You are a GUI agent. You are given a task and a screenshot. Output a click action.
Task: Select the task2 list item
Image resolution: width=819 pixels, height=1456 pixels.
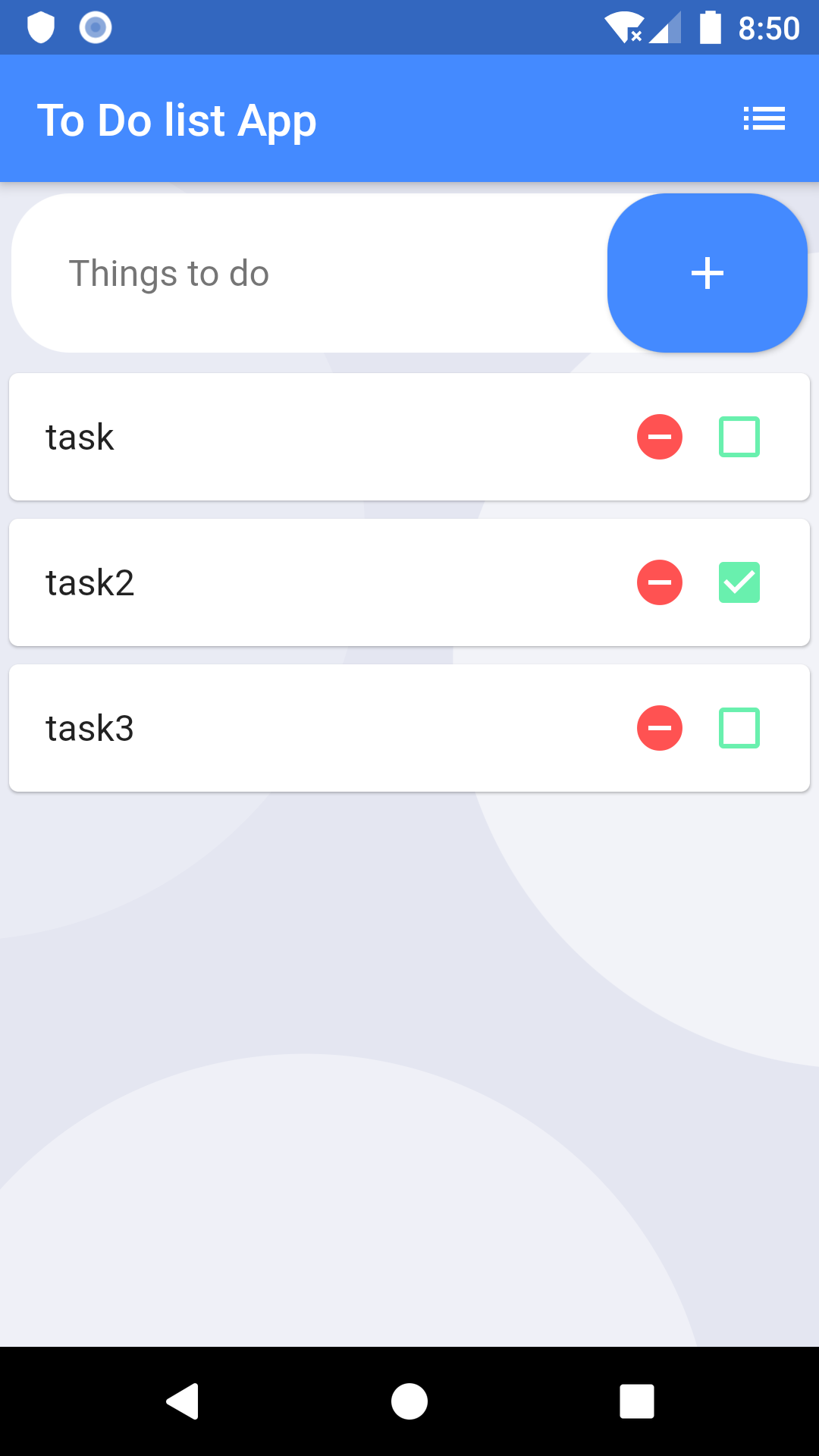click(x=409, y=582)
